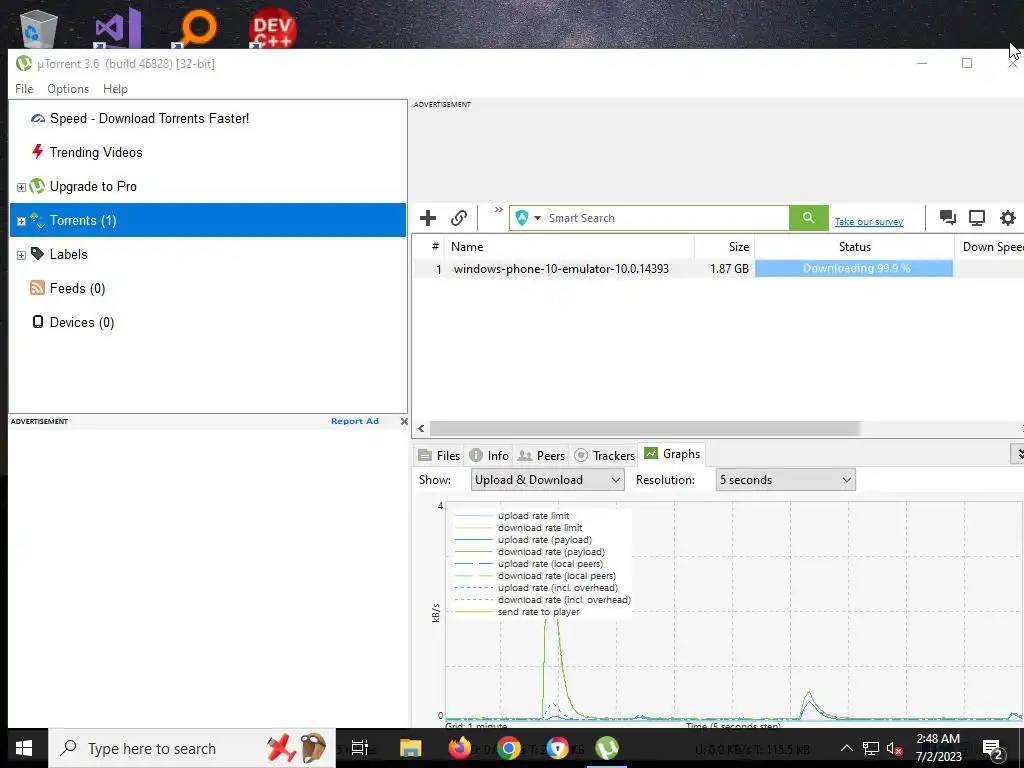Open File Explorer from taskbar
The height and width of the screenshot is (768, 1024).
[411, 748]
